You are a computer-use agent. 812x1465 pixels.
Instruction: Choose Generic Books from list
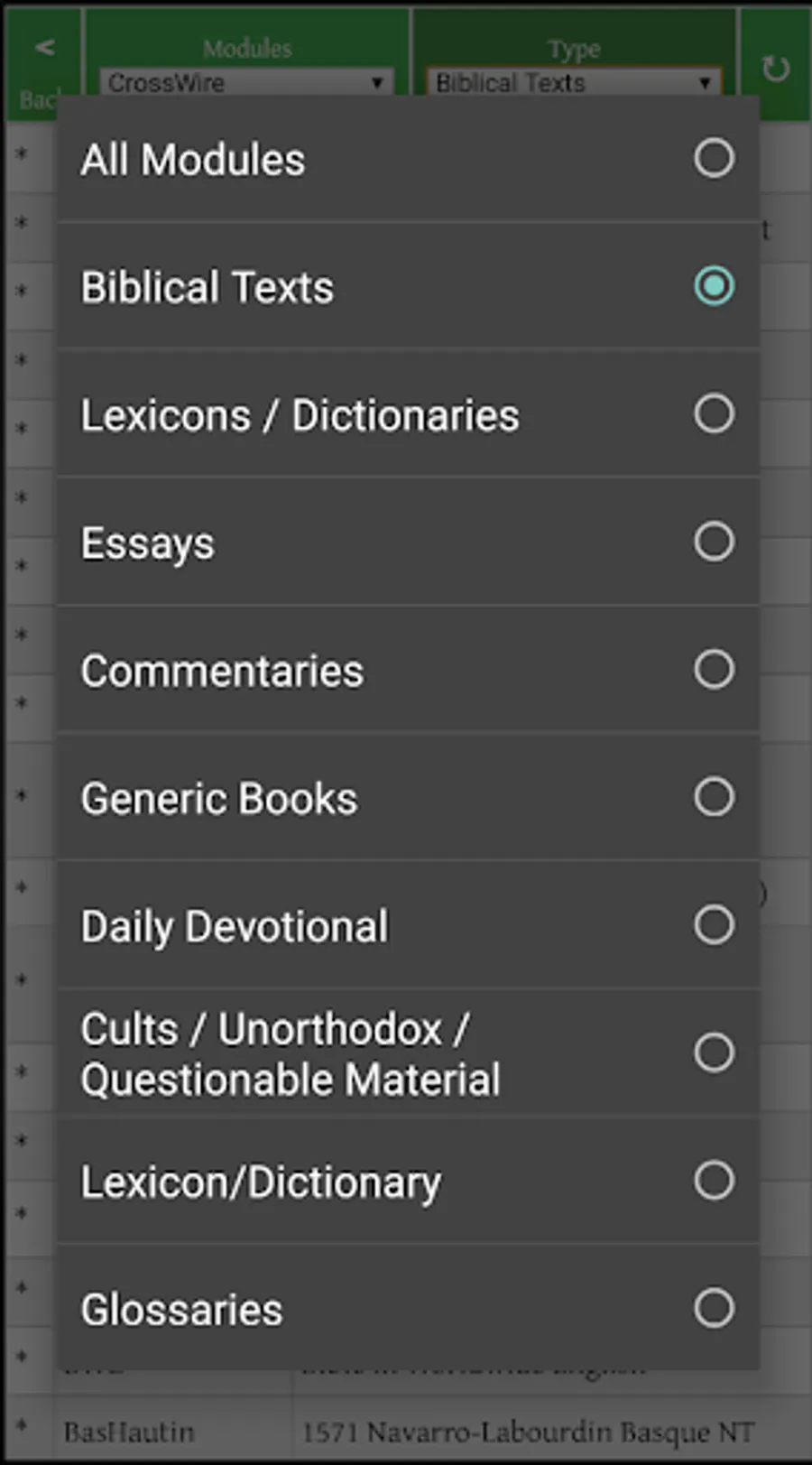click(219, 799)
